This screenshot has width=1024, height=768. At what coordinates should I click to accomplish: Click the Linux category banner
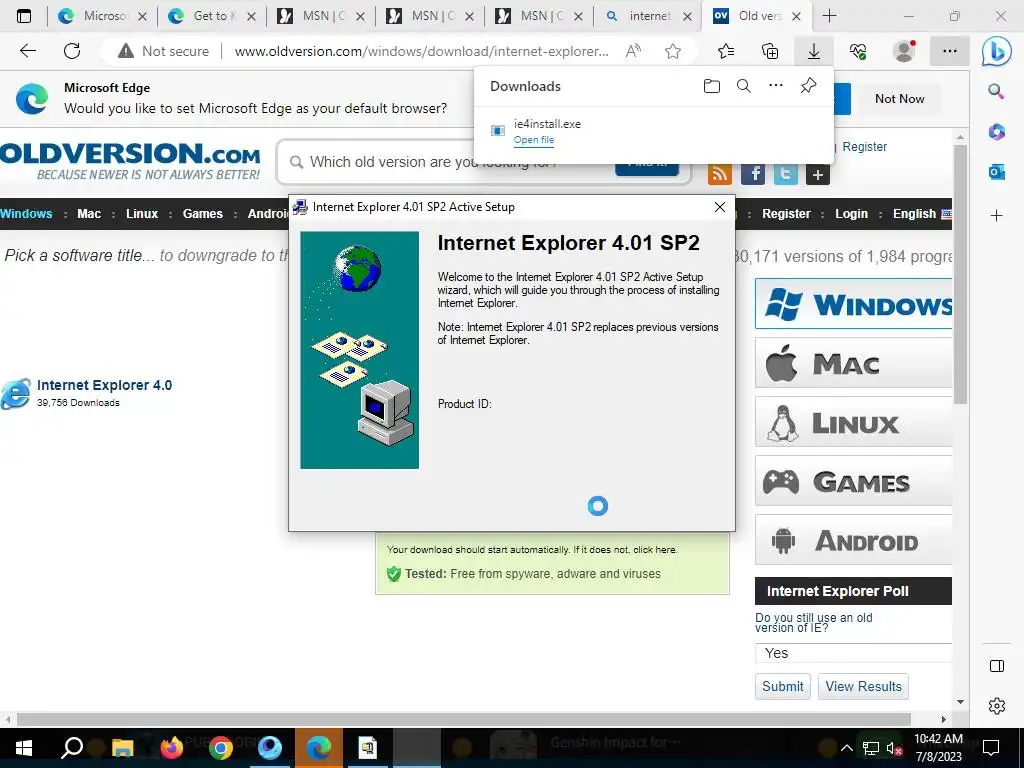[x=853, y=423]
